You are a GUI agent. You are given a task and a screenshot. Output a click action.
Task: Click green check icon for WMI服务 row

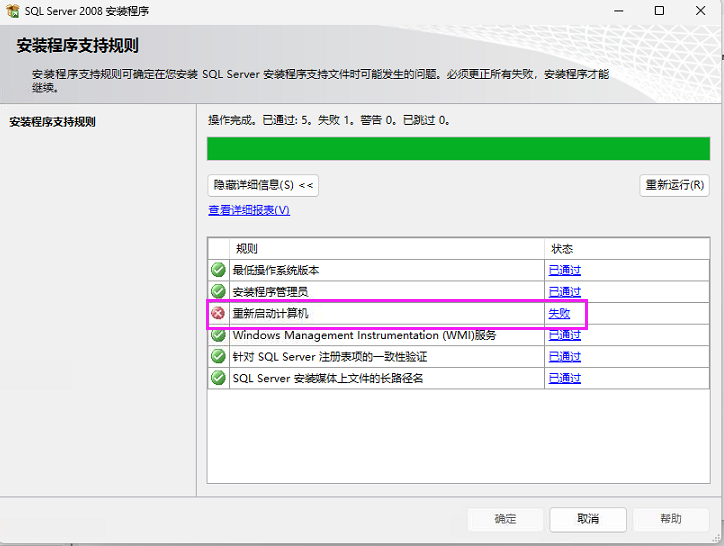click(x=218, y=335)
